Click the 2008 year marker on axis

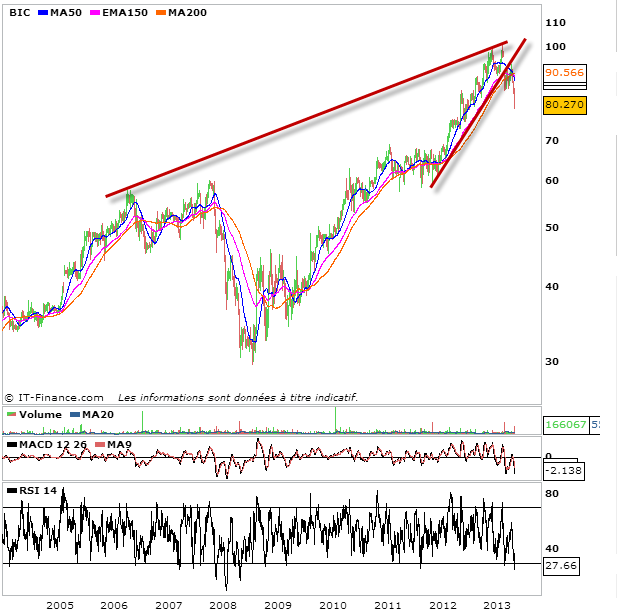coord(222,606)
